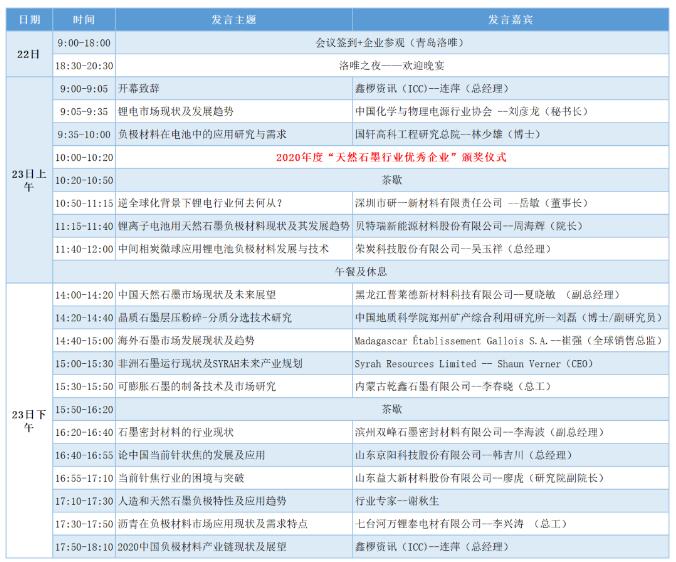This screenshot has width=676, height=562.
Task: Click the 11:15-11:40 time cell
Action: [x=84, y=226]
